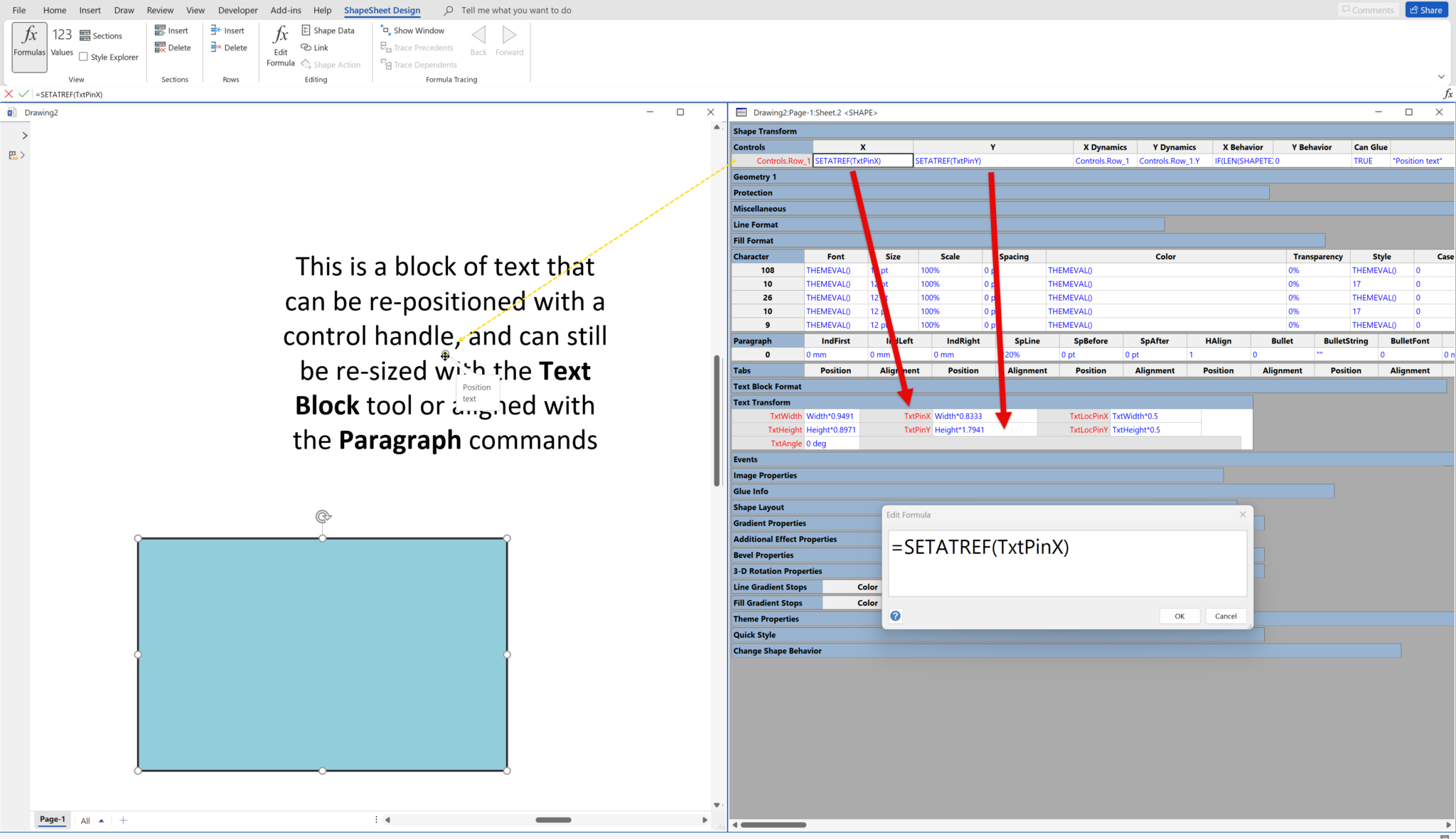The image size is (1456, 839).
Task: Collapse the ribbon with the bottom-right chevron
Action: point(1441,76)
